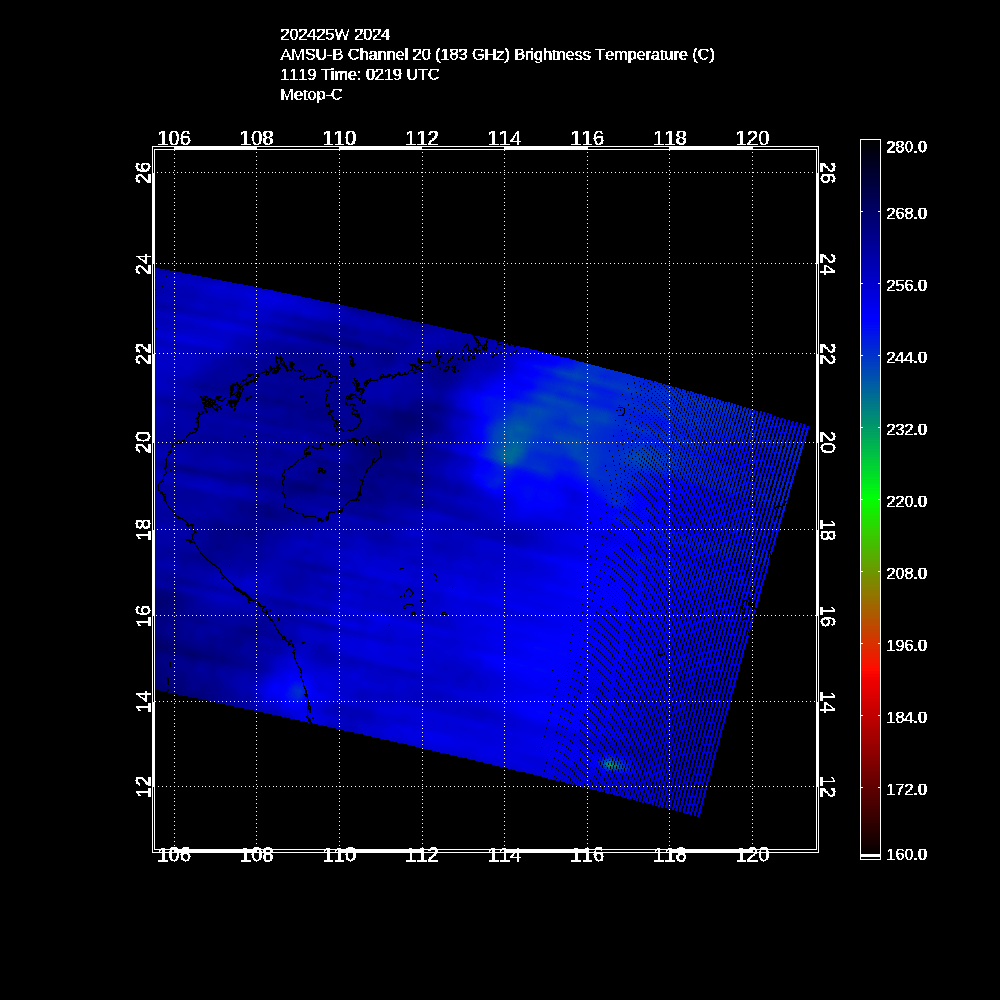Click the "1119 Time: 0219 UTC" line
The height and width of the screenshot is (1000, 1000).
(360, 75)
